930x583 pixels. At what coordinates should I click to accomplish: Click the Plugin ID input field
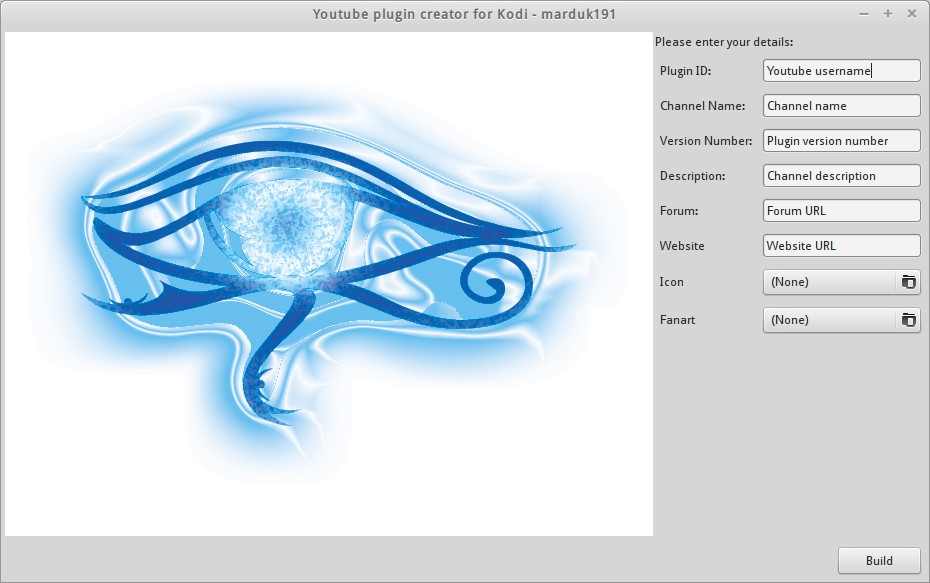tap(842, 71)
